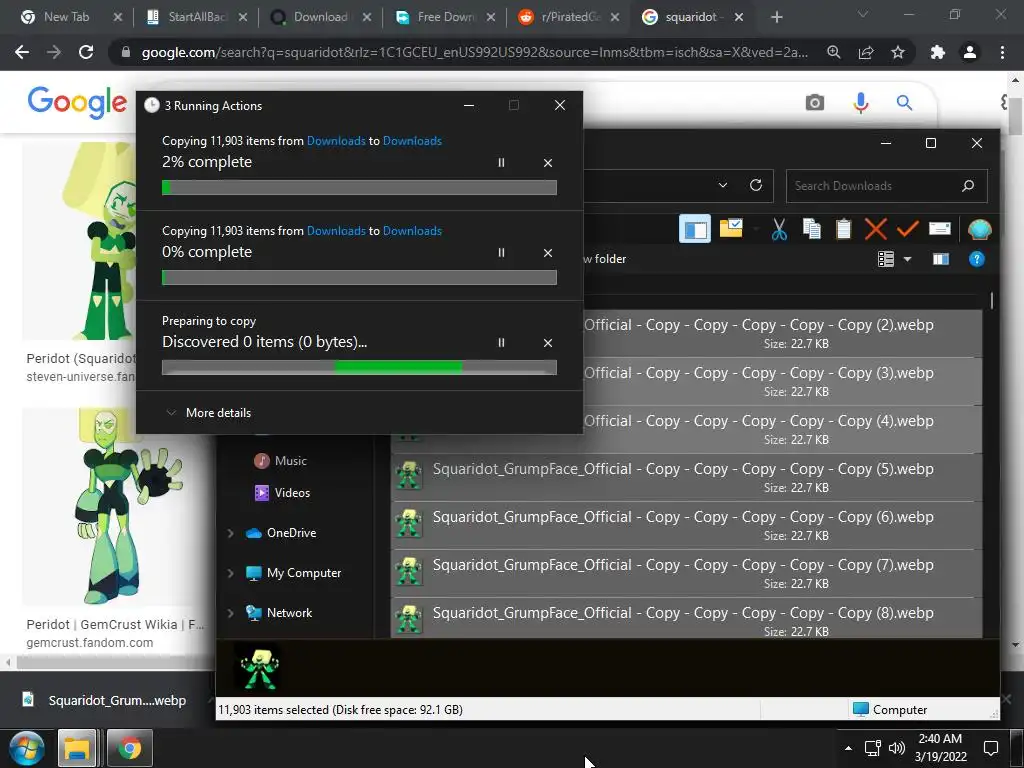The height and width of the screenshot is (768, 1024).
Task: Click the orange checkmark Properties icon
Action: pyautogui.click(x=907, y=229)
